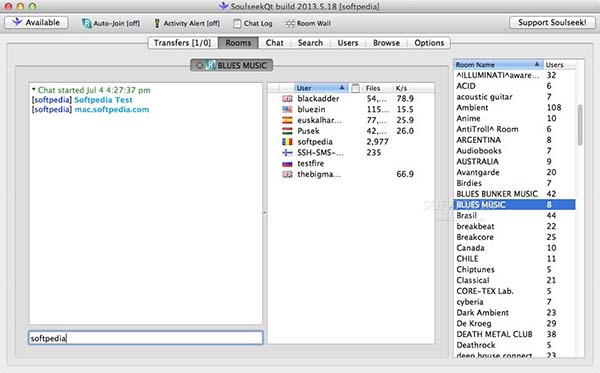Click the Finnish flag next to SSH-SMS
The image size is (600, 373).
287,153
